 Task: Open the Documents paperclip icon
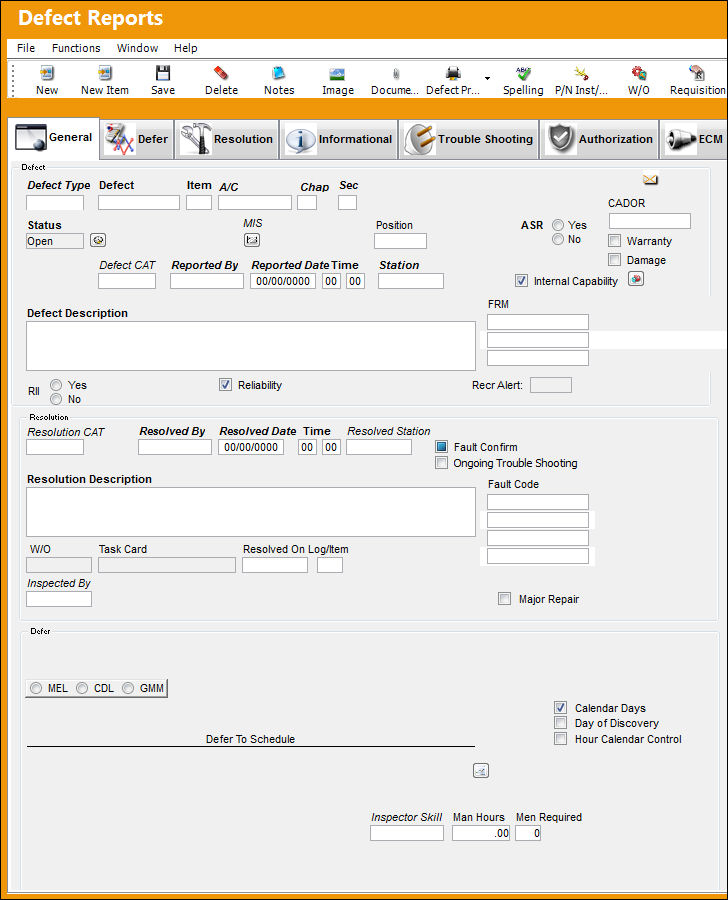pyautogui.click(x=396, y=73)
